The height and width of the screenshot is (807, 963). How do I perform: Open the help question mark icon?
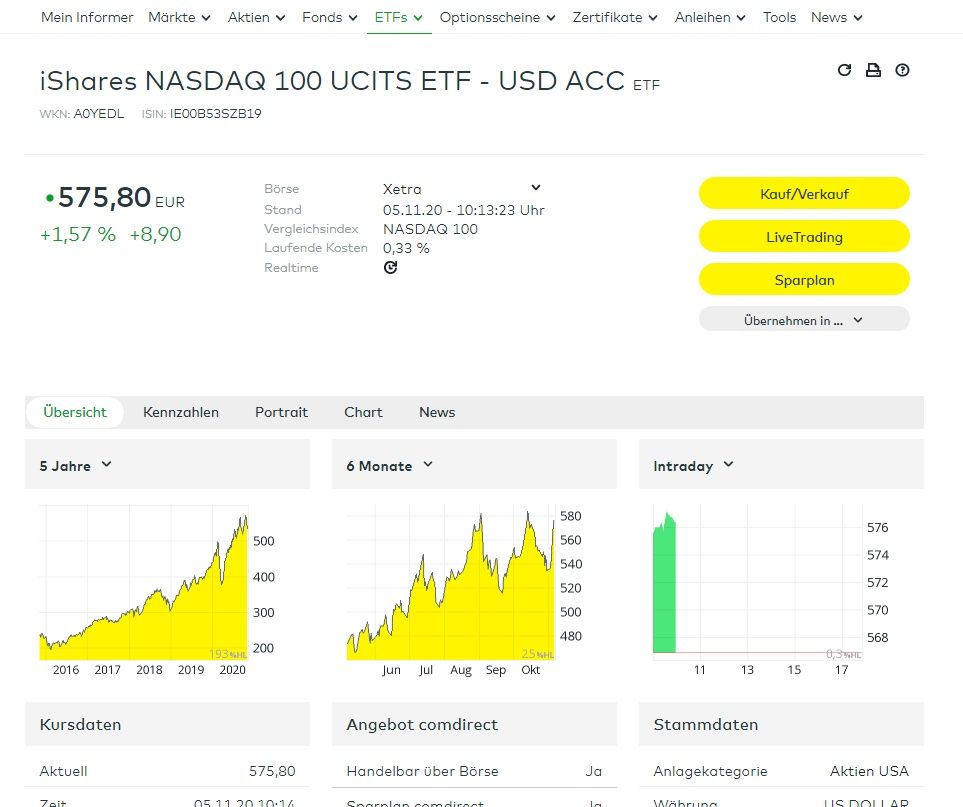coord(902,70)
